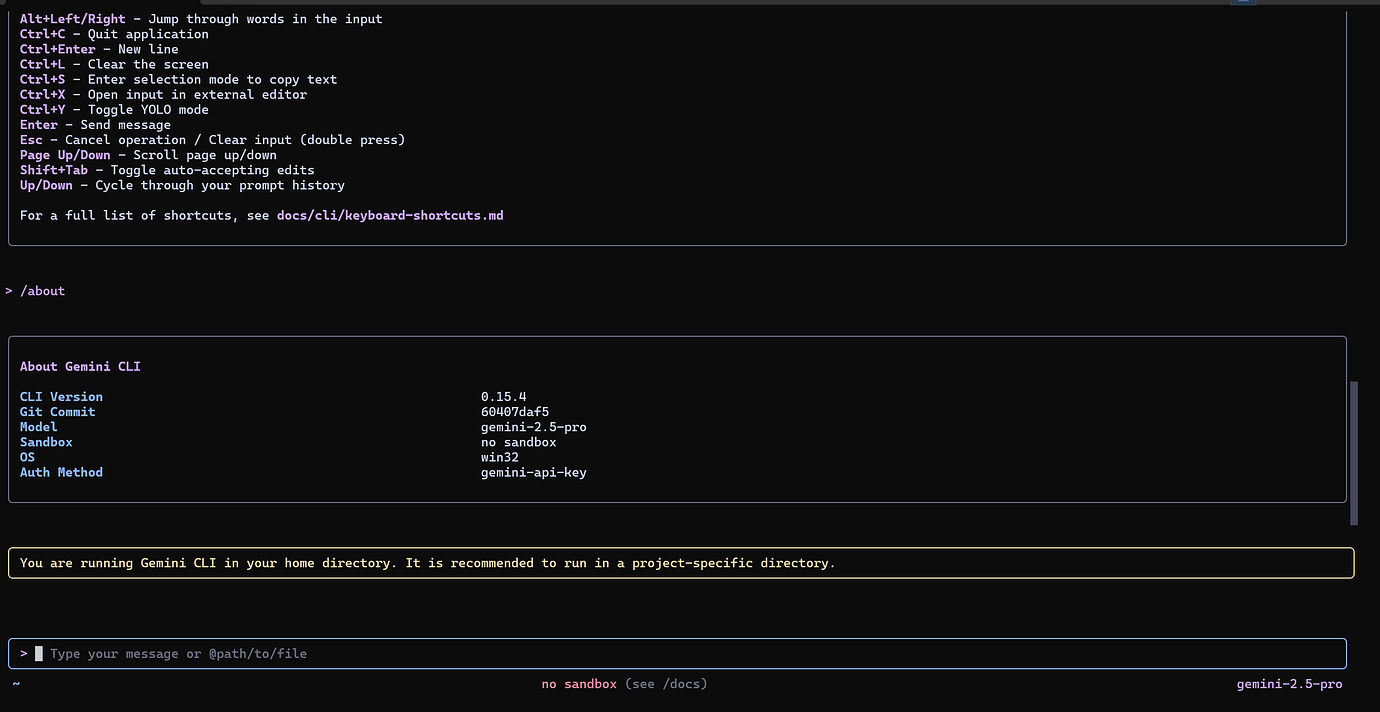
Task: Click the "Ctrl+Y" Toggle YOLO mode line
Action: tap(114, 110)
